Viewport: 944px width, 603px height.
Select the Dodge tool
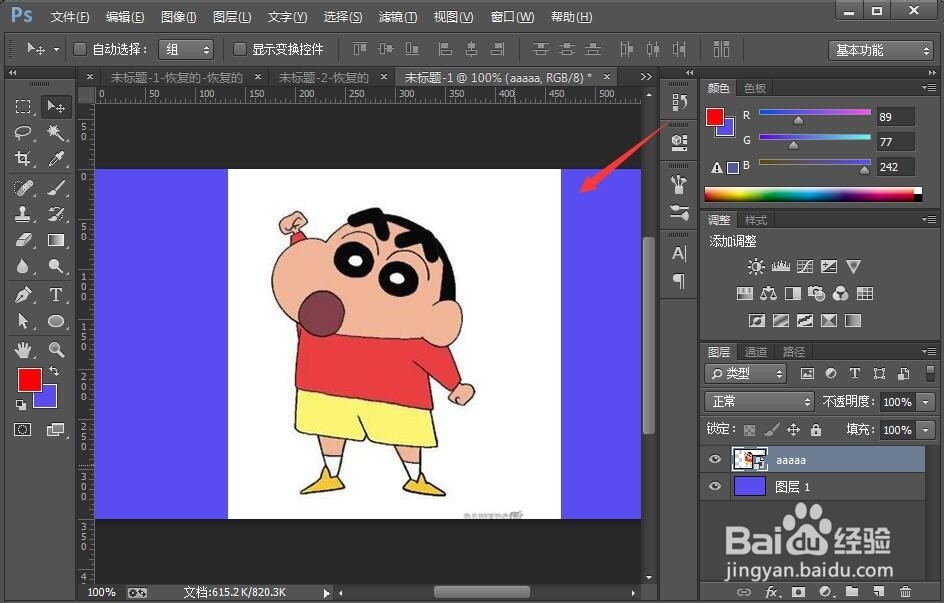[x=56, y=266]
